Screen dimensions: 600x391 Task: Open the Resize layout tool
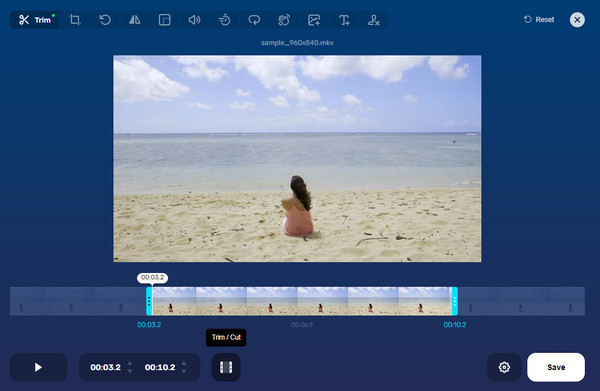pos(165,20)
